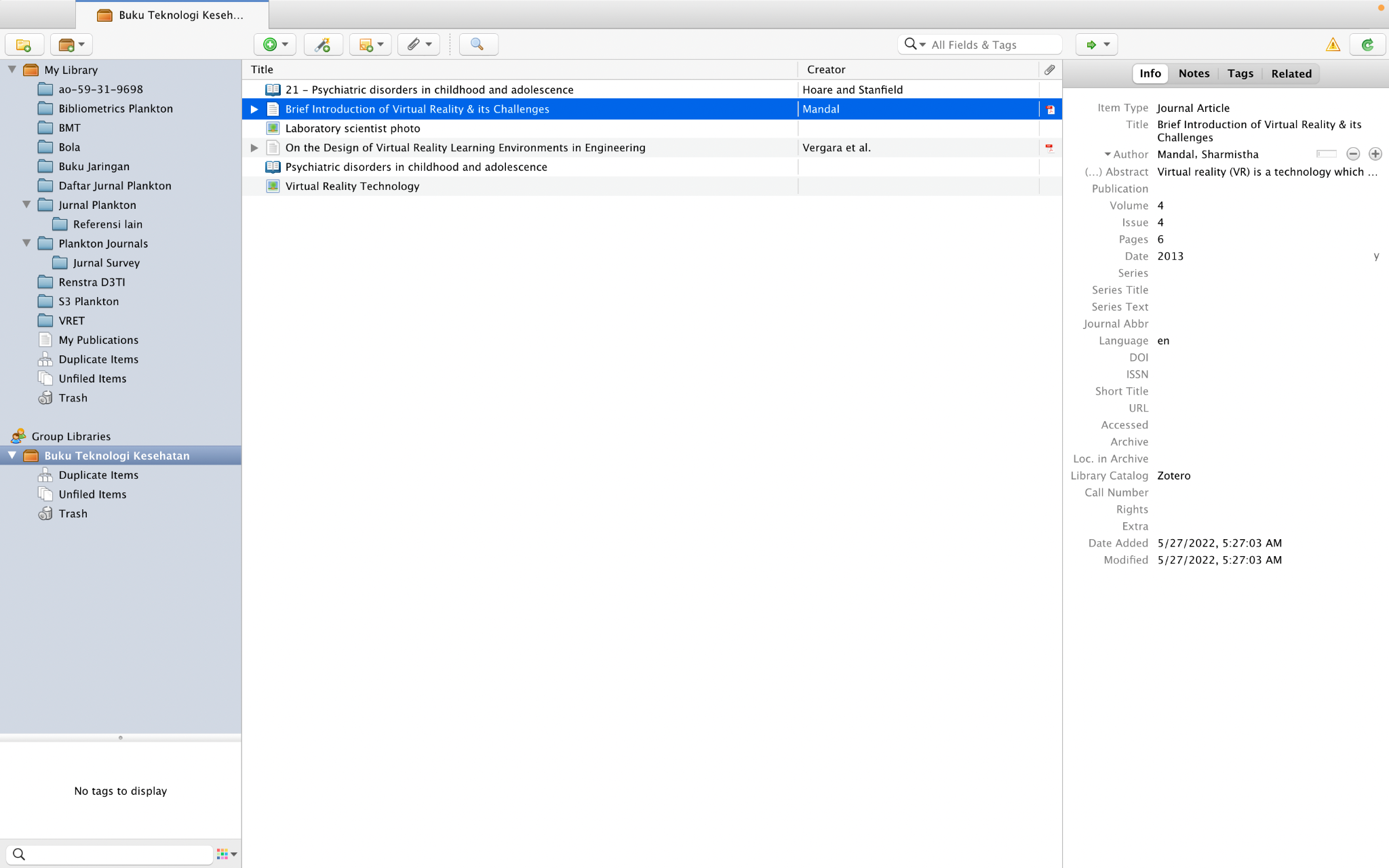
Task: Click the Abstract field text
Action: point(1267,172)
